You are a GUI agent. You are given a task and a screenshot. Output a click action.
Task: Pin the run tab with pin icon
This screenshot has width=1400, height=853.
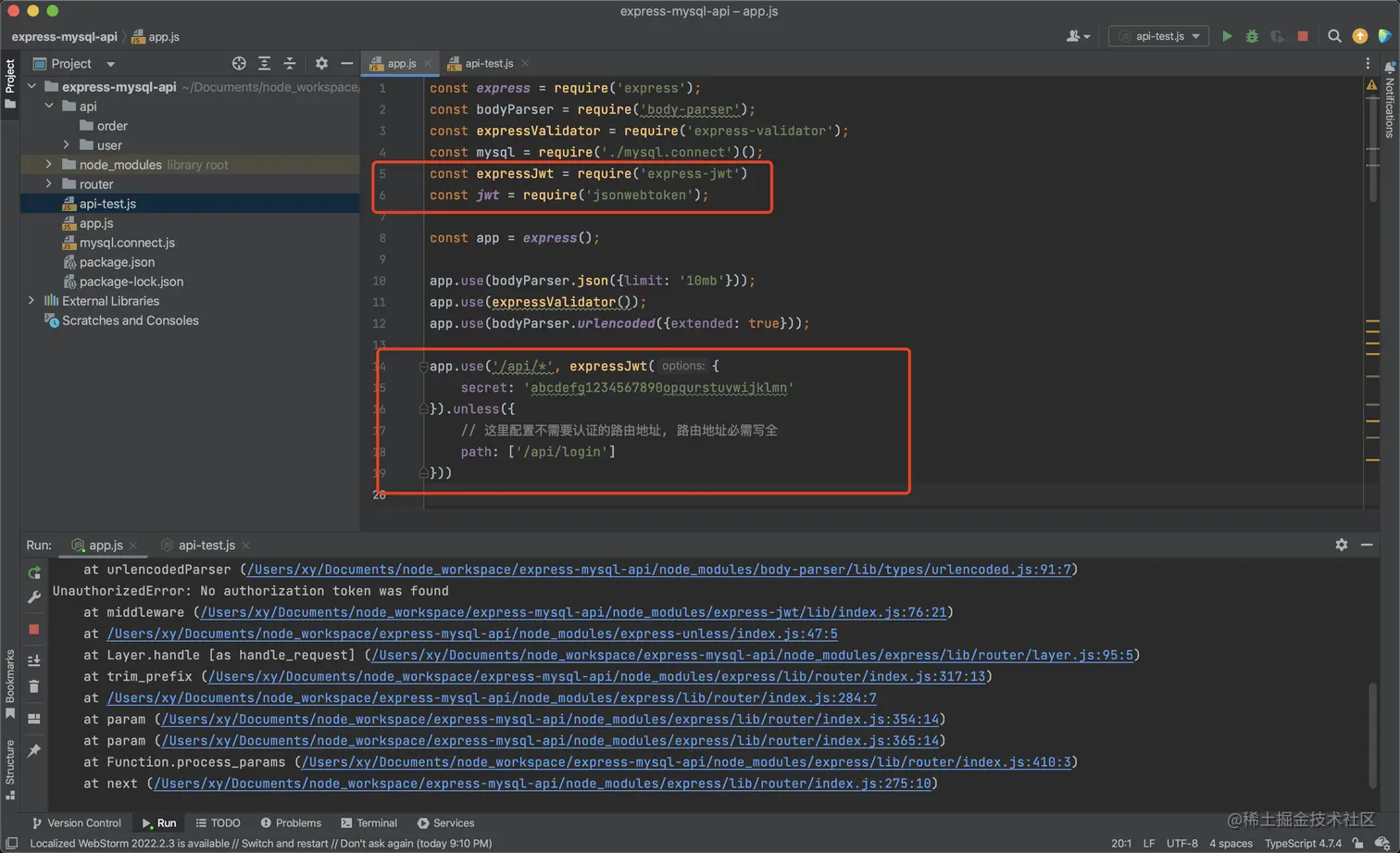pyautogui.click(x=34, y=750)
